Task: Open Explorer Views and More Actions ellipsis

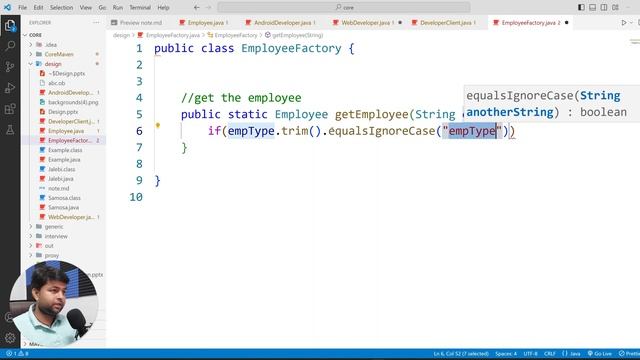Action: click(96, 23)
